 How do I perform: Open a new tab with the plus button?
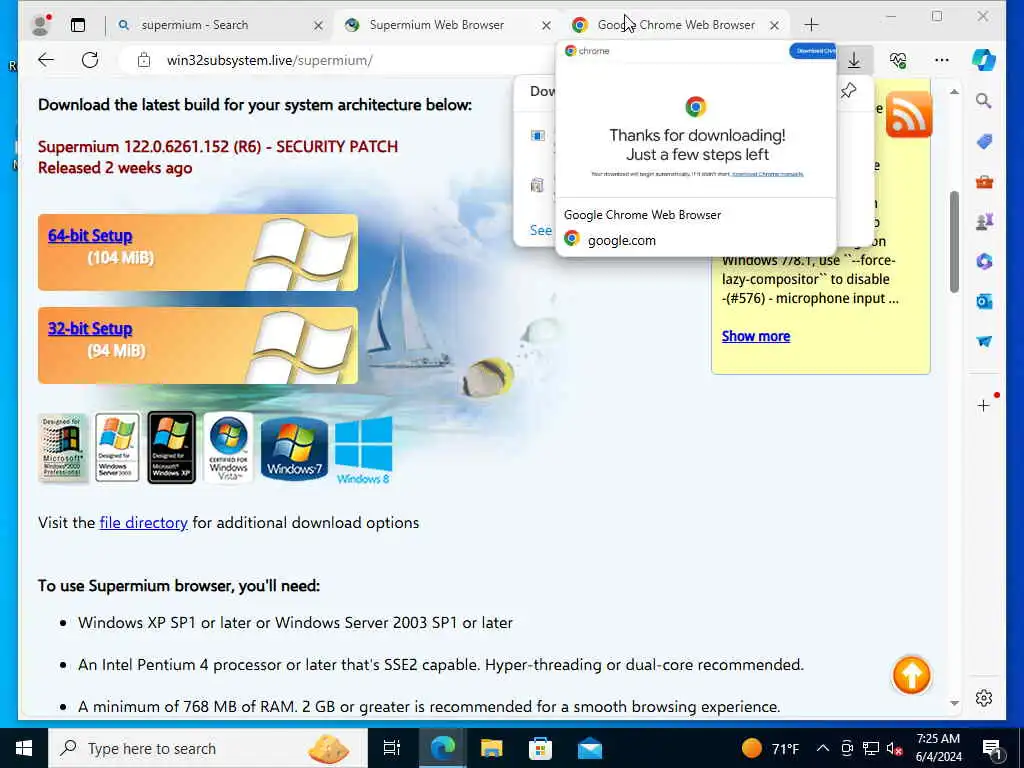point(811,25)
